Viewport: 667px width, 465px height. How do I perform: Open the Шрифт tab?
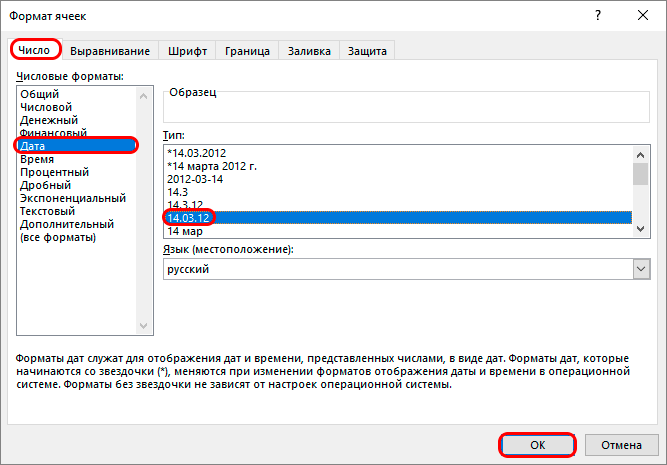[x=187, y=51]
